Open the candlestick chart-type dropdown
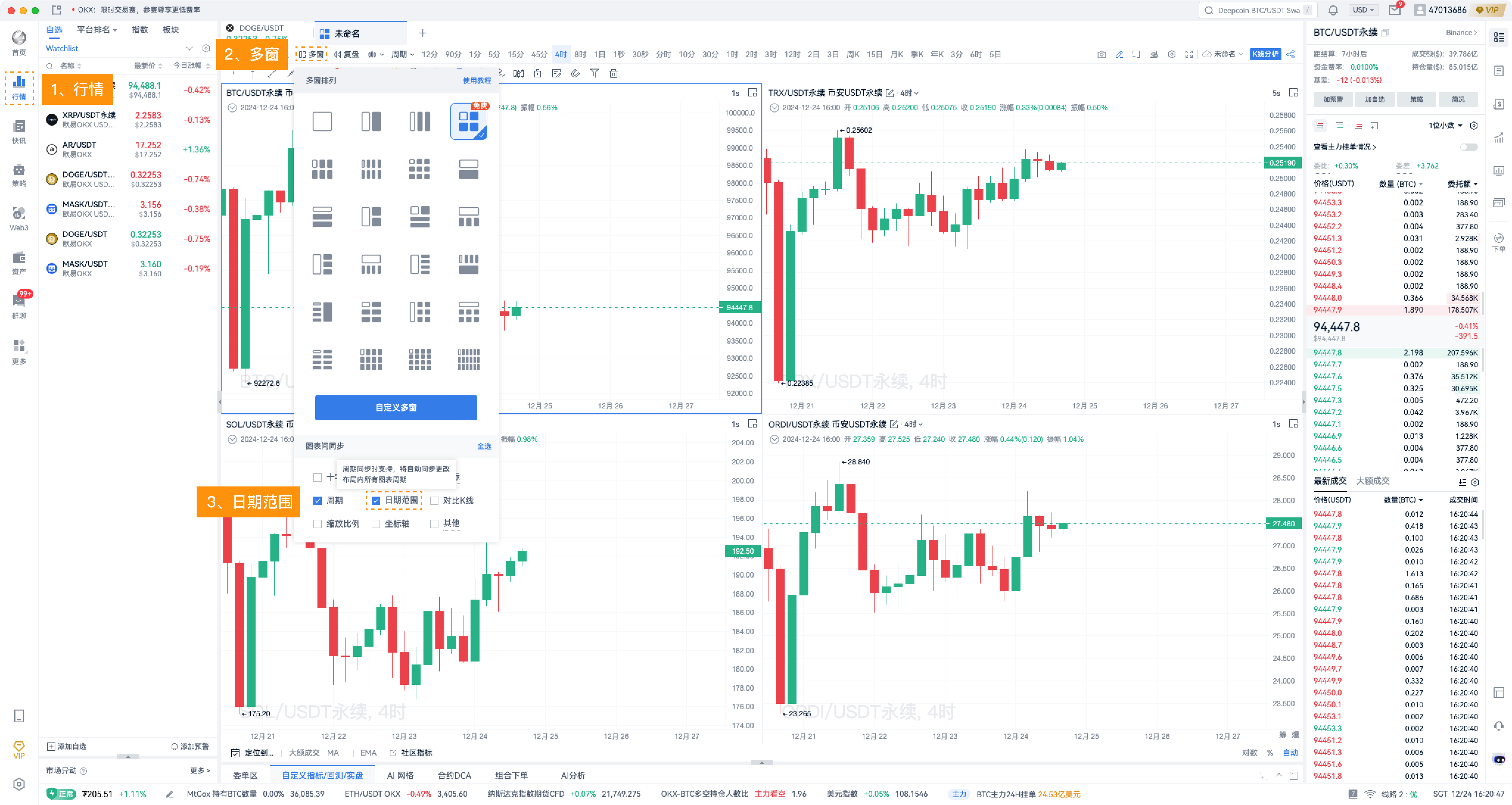This screenshot has width=1512, height=805. point(376,54)
